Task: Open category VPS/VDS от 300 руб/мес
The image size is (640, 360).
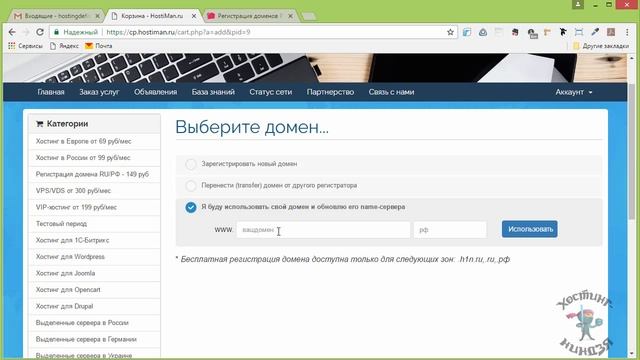Action: pos(94,191)
